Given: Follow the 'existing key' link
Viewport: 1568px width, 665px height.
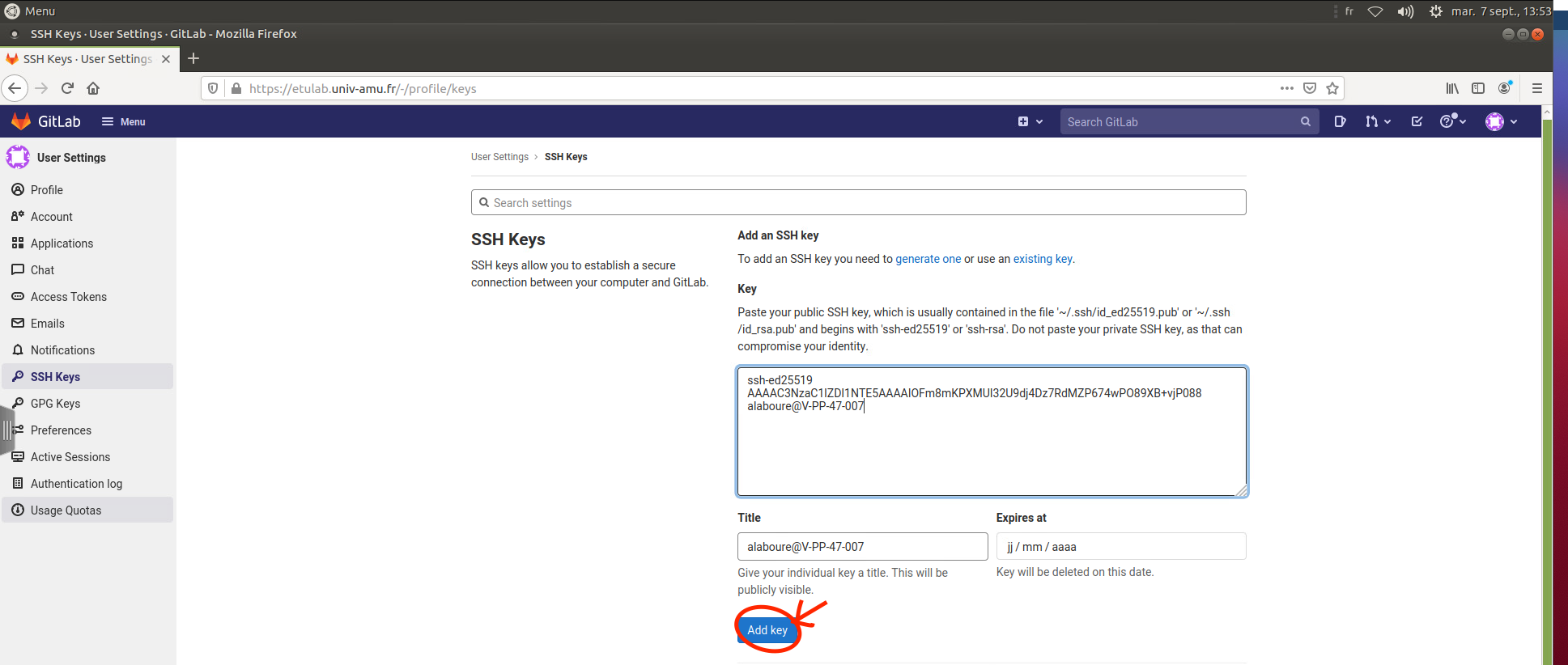Looking at the screenshot, I should point(1043,259).
